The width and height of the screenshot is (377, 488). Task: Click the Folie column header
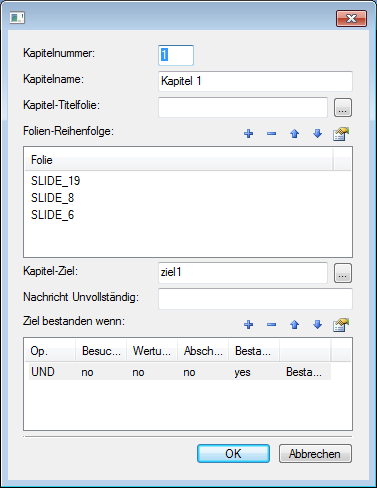click(179, 160)
